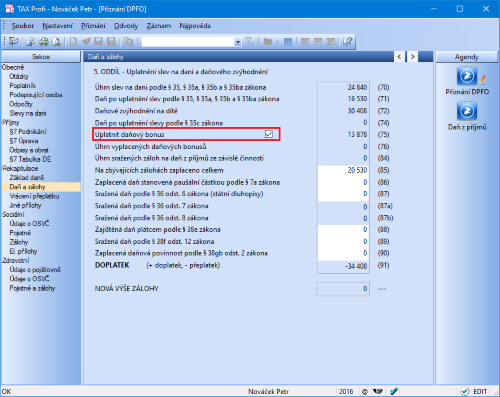Click the filter funnel toolbar icon
This screenshot has height=397, width=500.
click(249, 42)
